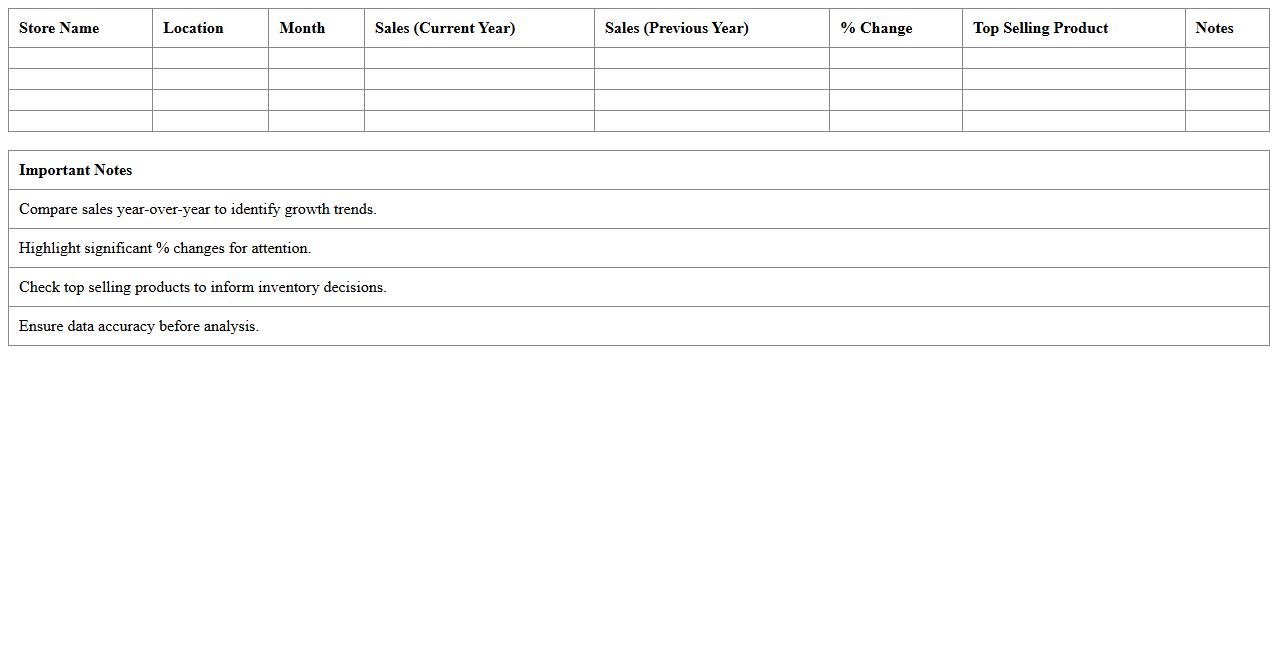1278x650 pixels.
Task: Click first empty cell under Store Name
Action: click(80, 58)
